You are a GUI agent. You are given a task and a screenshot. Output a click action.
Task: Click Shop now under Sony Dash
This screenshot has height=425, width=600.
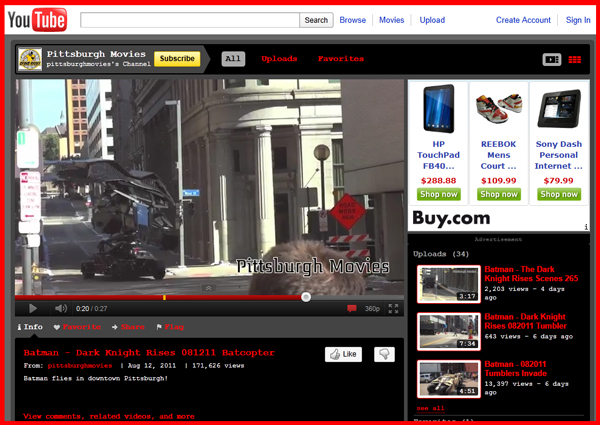pos(559,194)
